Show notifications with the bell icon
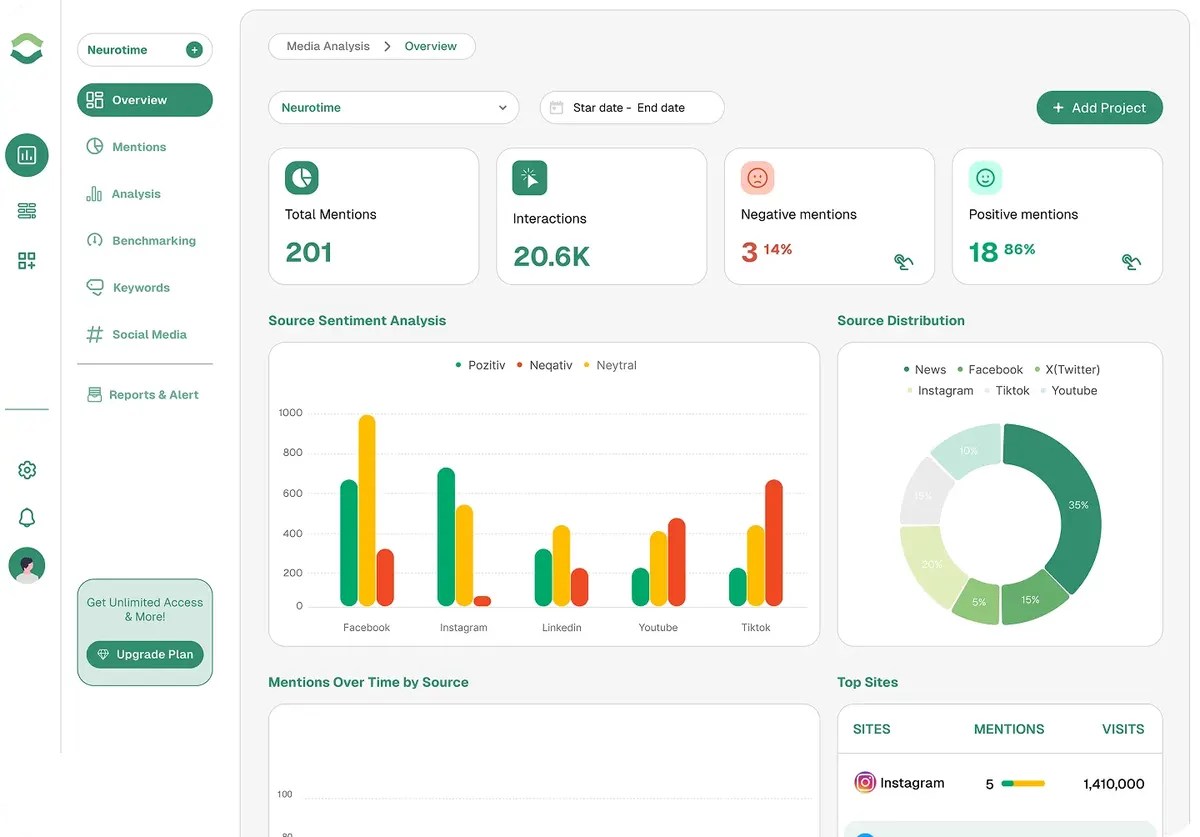This screenshot has width=1200, height=837. tap(27, 517)
